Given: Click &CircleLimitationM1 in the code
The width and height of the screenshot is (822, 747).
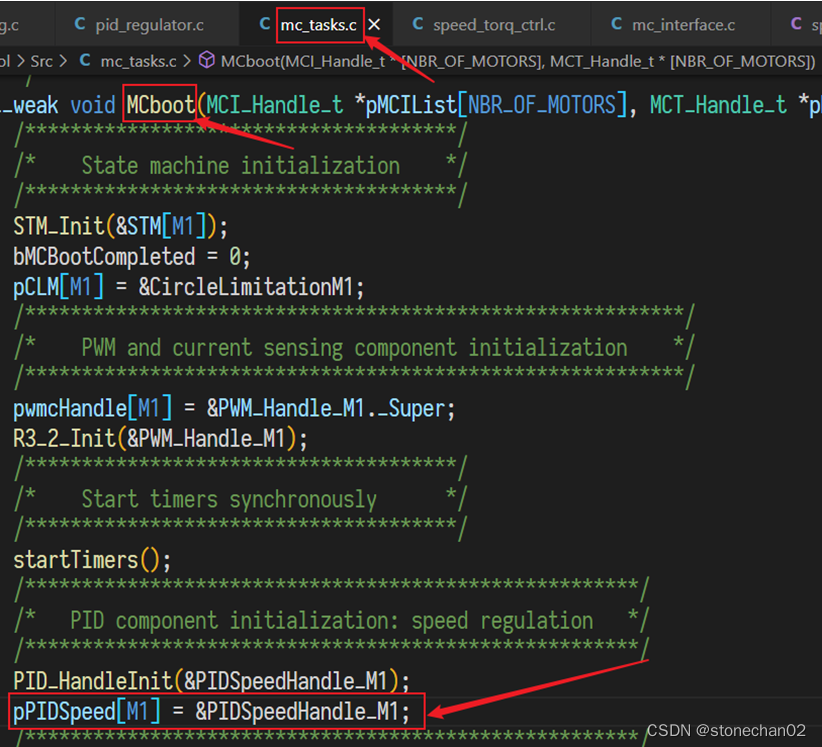Looking at the screenshot, I should click(x=246, y=287).
